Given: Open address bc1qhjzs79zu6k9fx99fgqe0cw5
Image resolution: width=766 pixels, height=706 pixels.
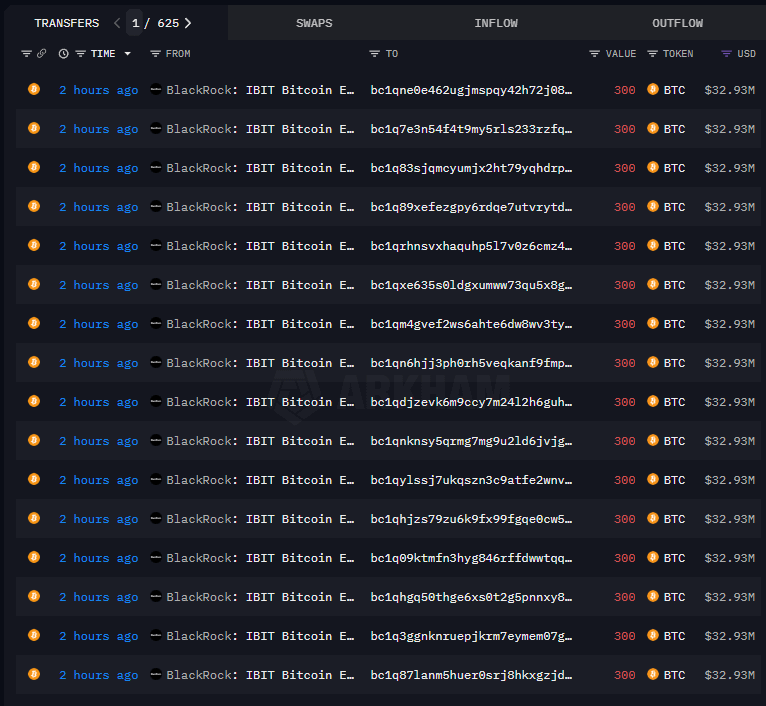Looking at the screenshot, I should pos(471,519).
